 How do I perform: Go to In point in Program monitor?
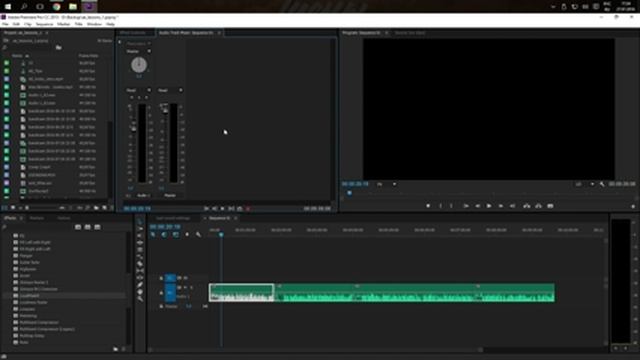(465, 206)
